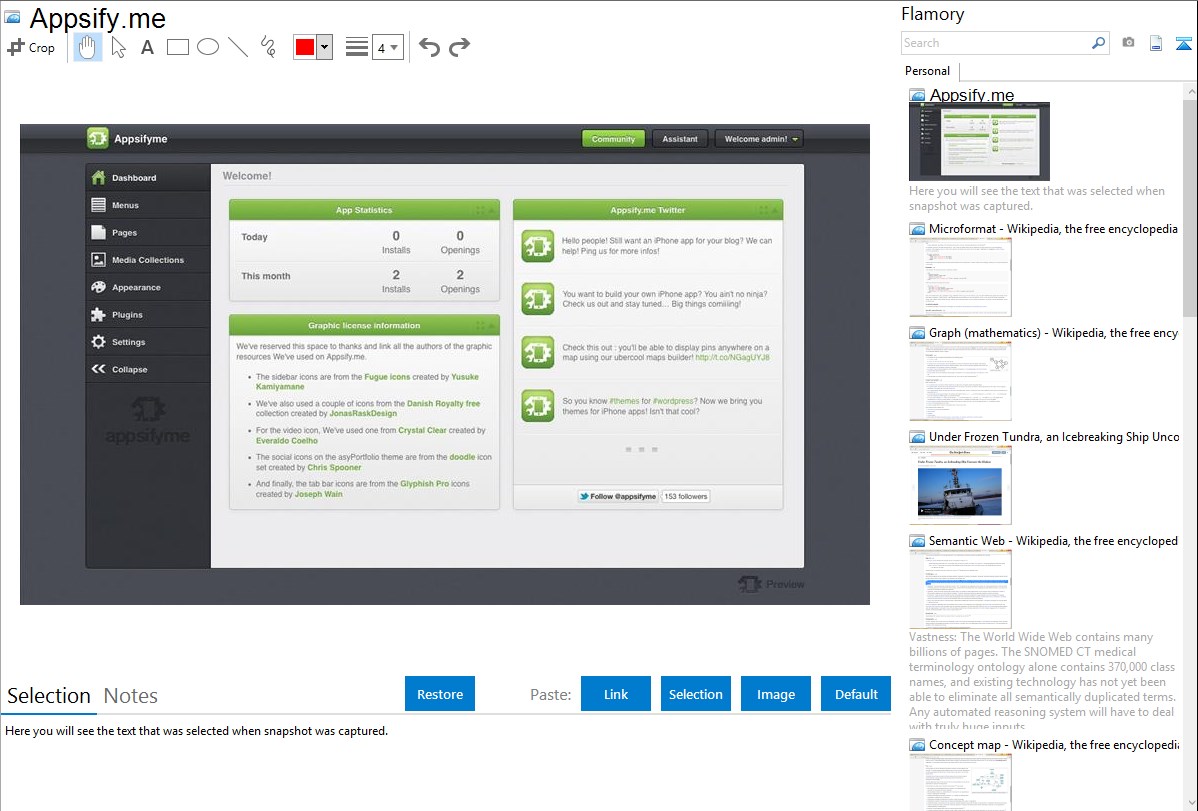Click the 153 followers counter
Viewport: 1198px width, 811px height.
685,496
